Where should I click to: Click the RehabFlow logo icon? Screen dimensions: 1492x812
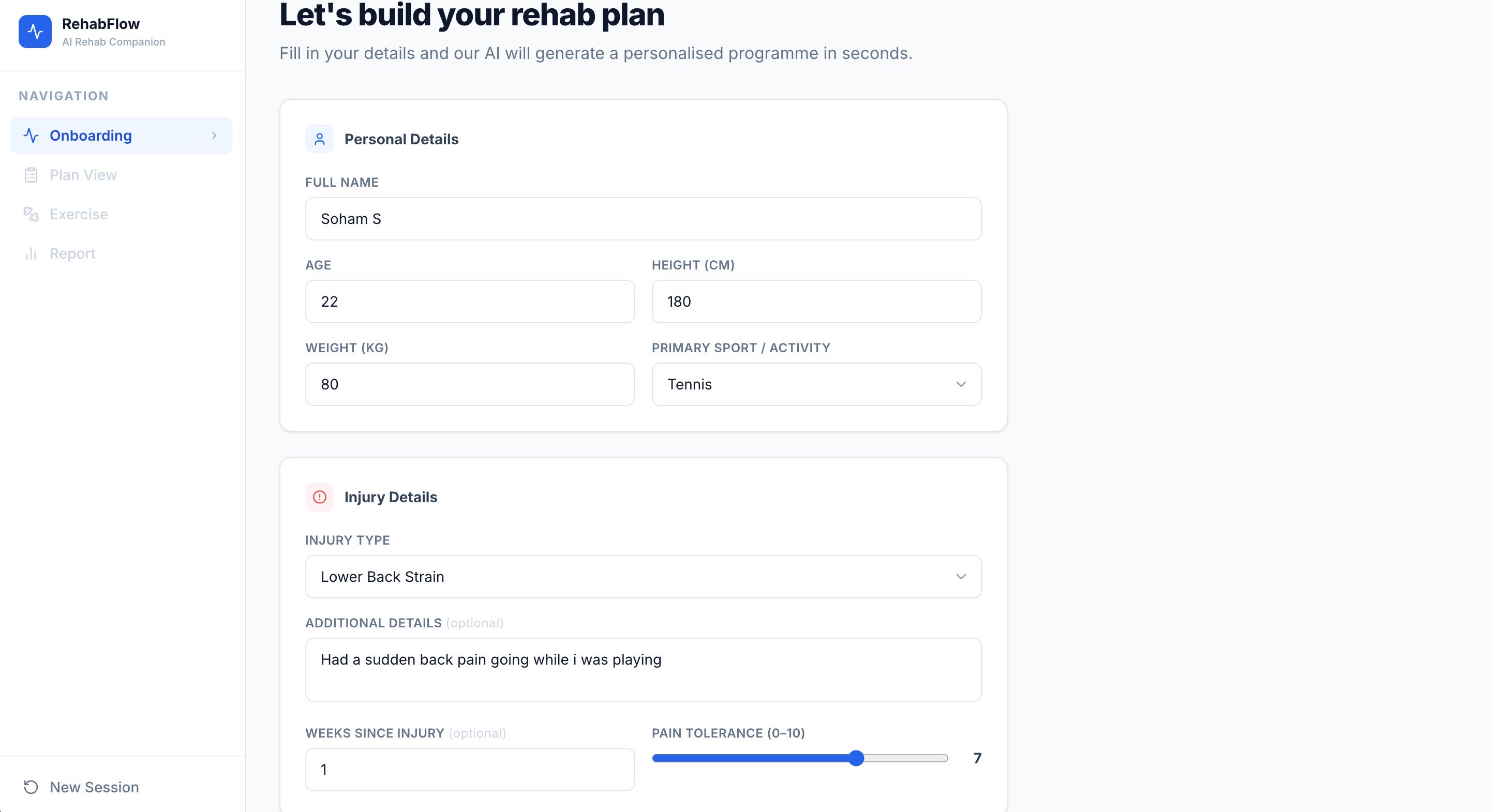point(35,31)
